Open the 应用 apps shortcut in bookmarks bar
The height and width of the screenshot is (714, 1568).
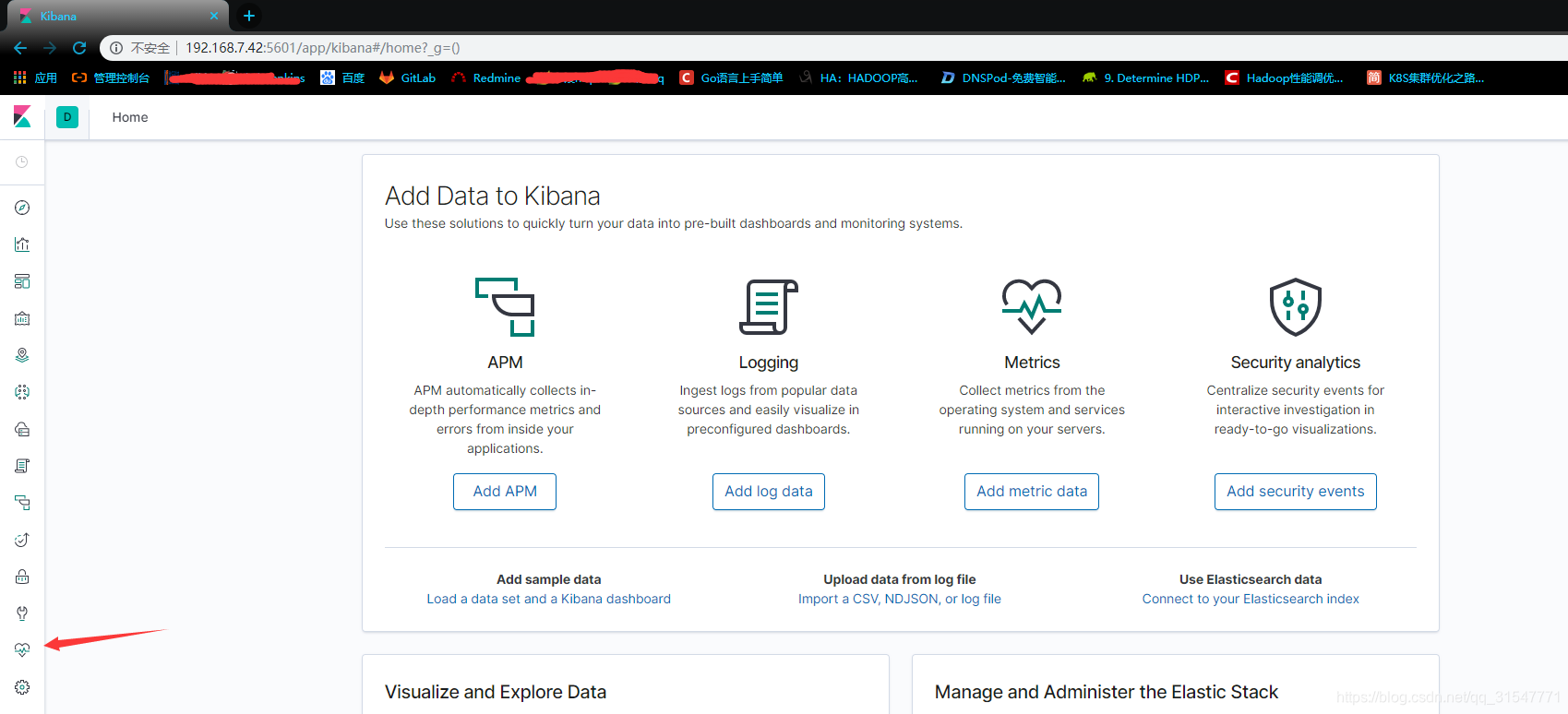pos(35,78)
